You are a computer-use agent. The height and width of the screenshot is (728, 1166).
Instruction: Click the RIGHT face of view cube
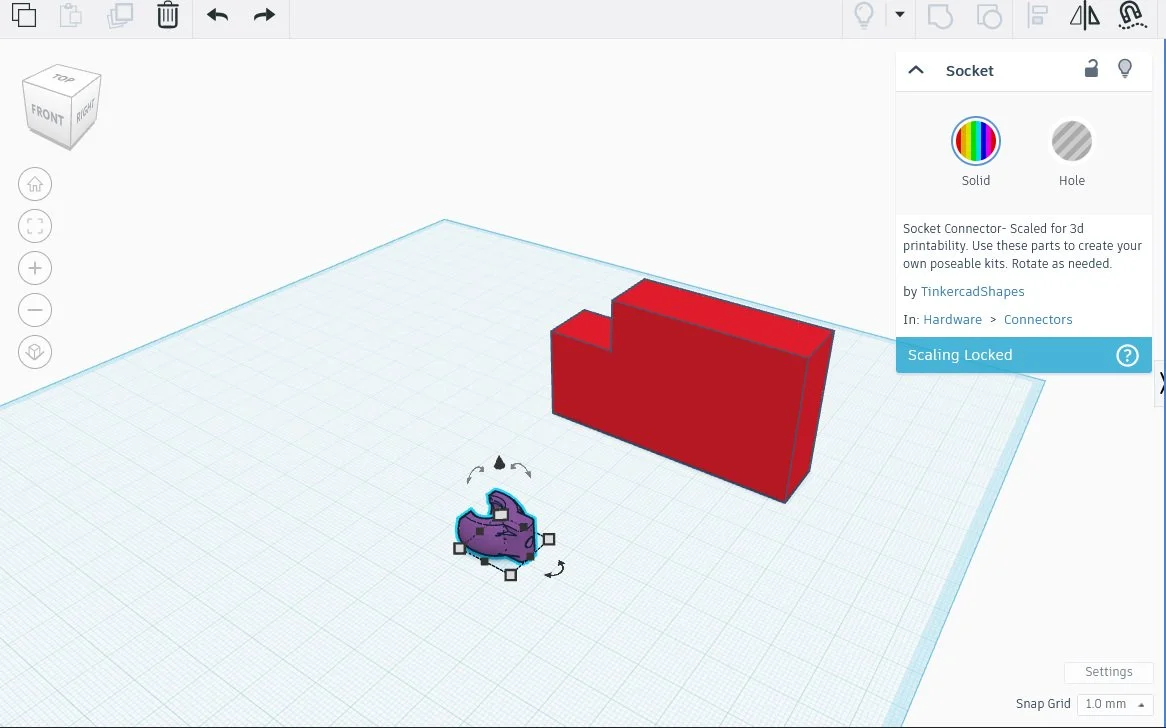[86, 112]
